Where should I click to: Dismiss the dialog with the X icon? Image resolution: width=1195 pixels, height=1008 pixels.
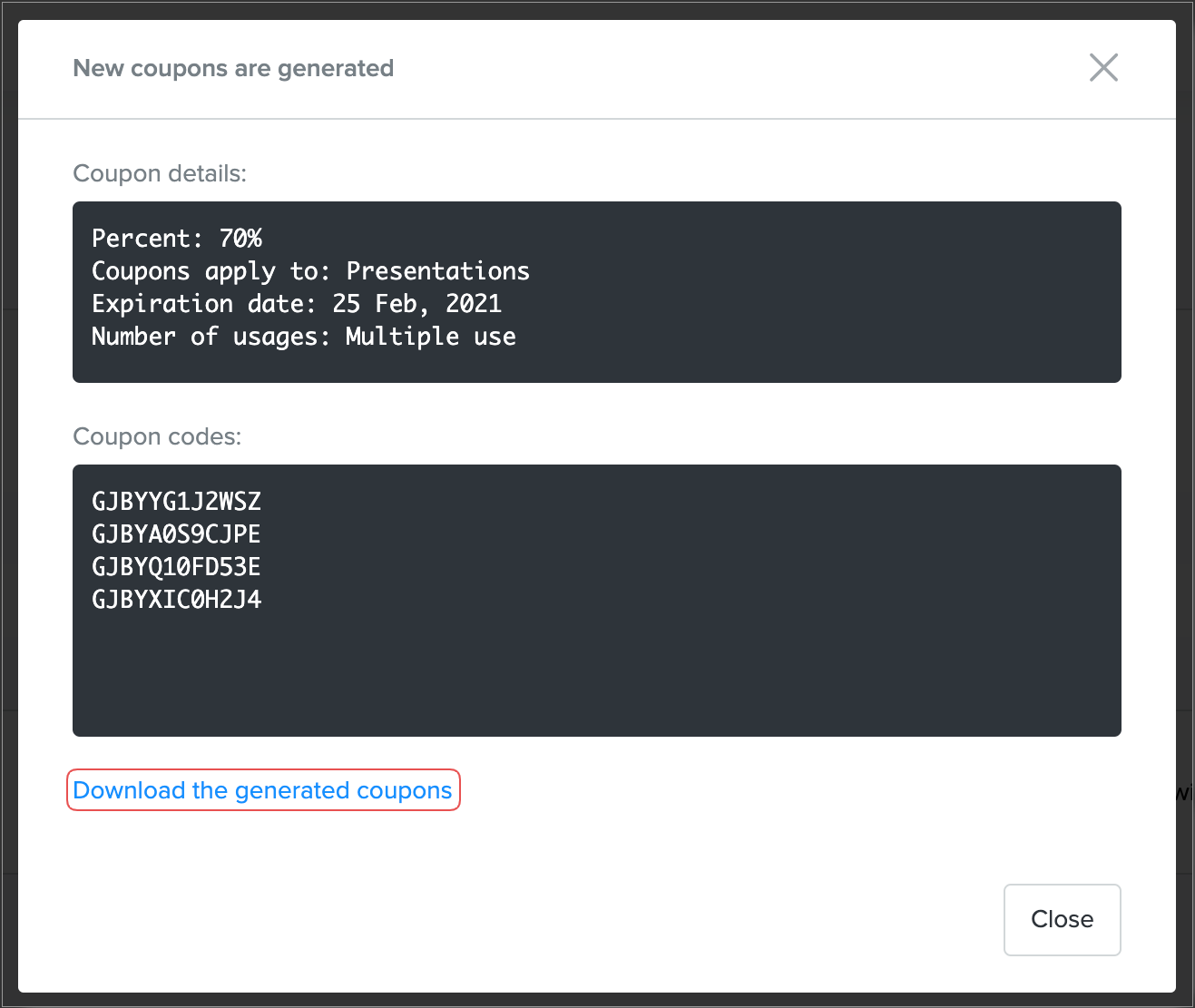pyautogui.click(x=1103, y=67)
